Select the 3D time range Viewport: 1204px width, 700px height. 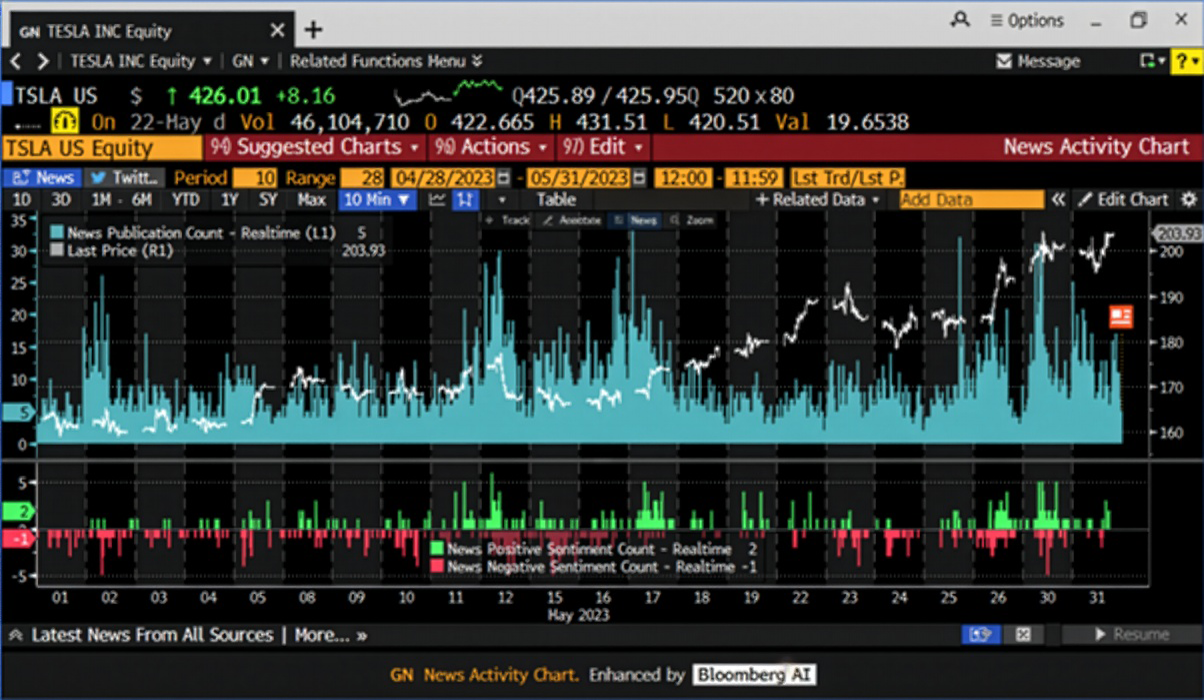[61, 199]
